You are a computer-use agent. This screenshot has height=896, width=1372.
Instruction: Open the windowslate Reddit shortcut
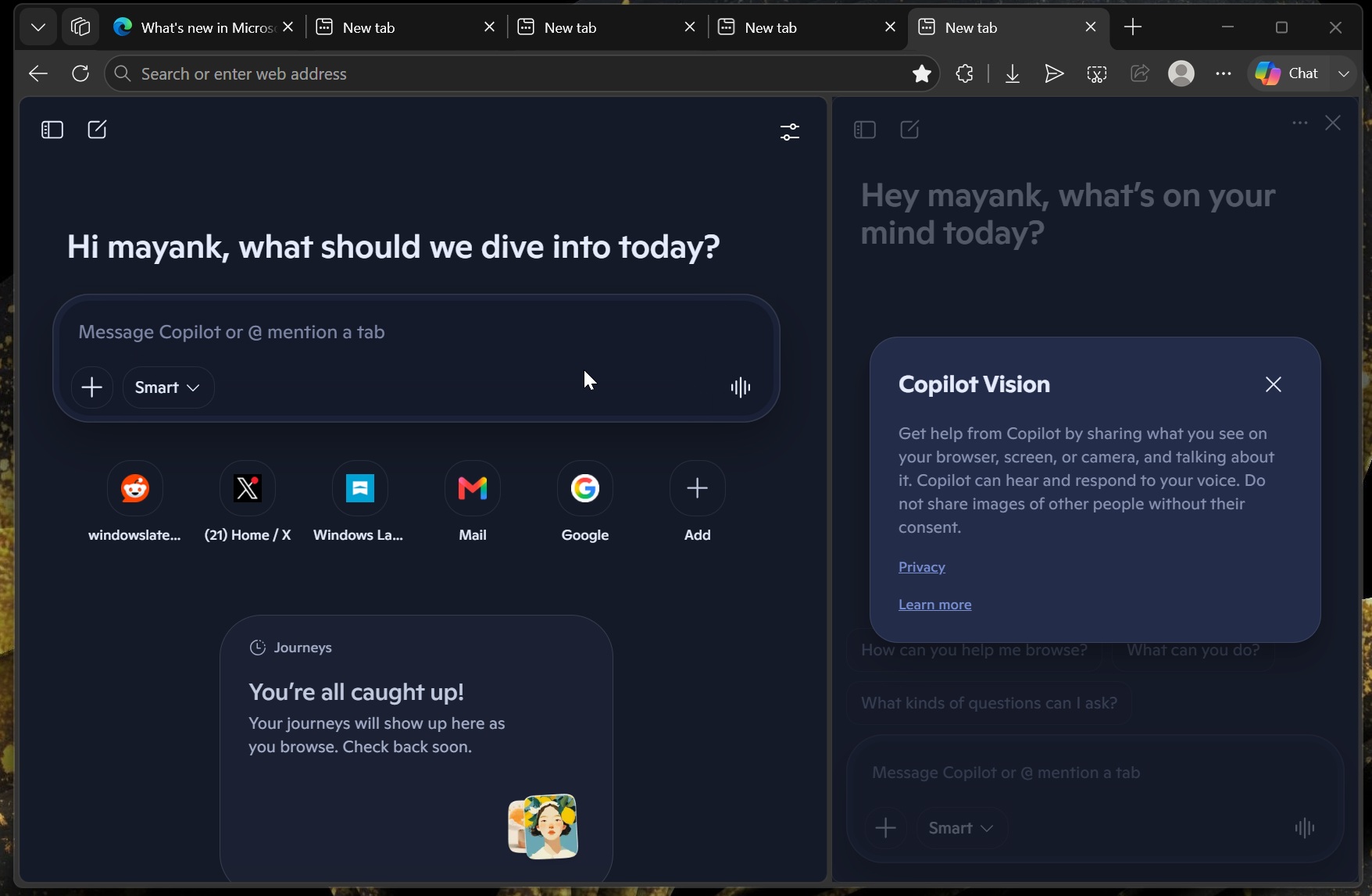[x=134, y=502]
